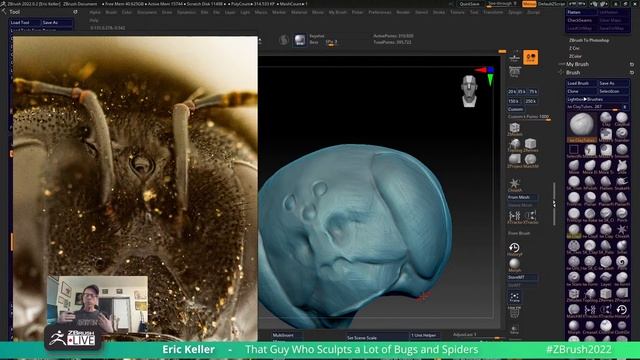Click the ZRemesher cube icon beside canvas
The image size is (640, 360).
click(x=530, y=144)
